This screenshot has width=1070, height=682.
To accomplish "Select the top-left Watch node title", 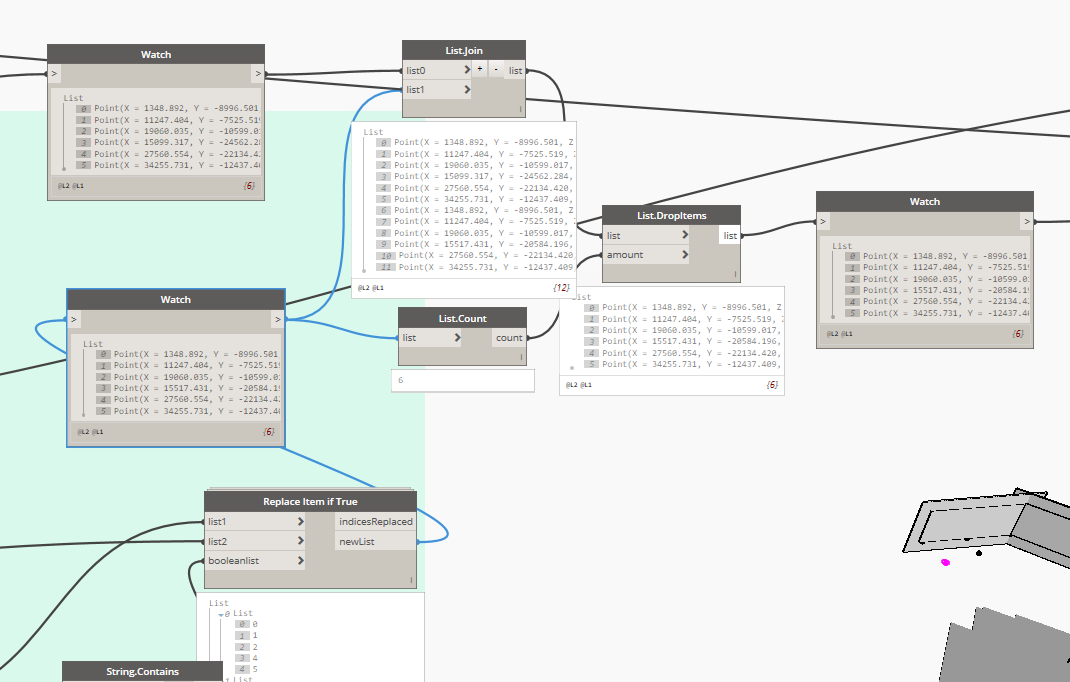I will (156, 55).
